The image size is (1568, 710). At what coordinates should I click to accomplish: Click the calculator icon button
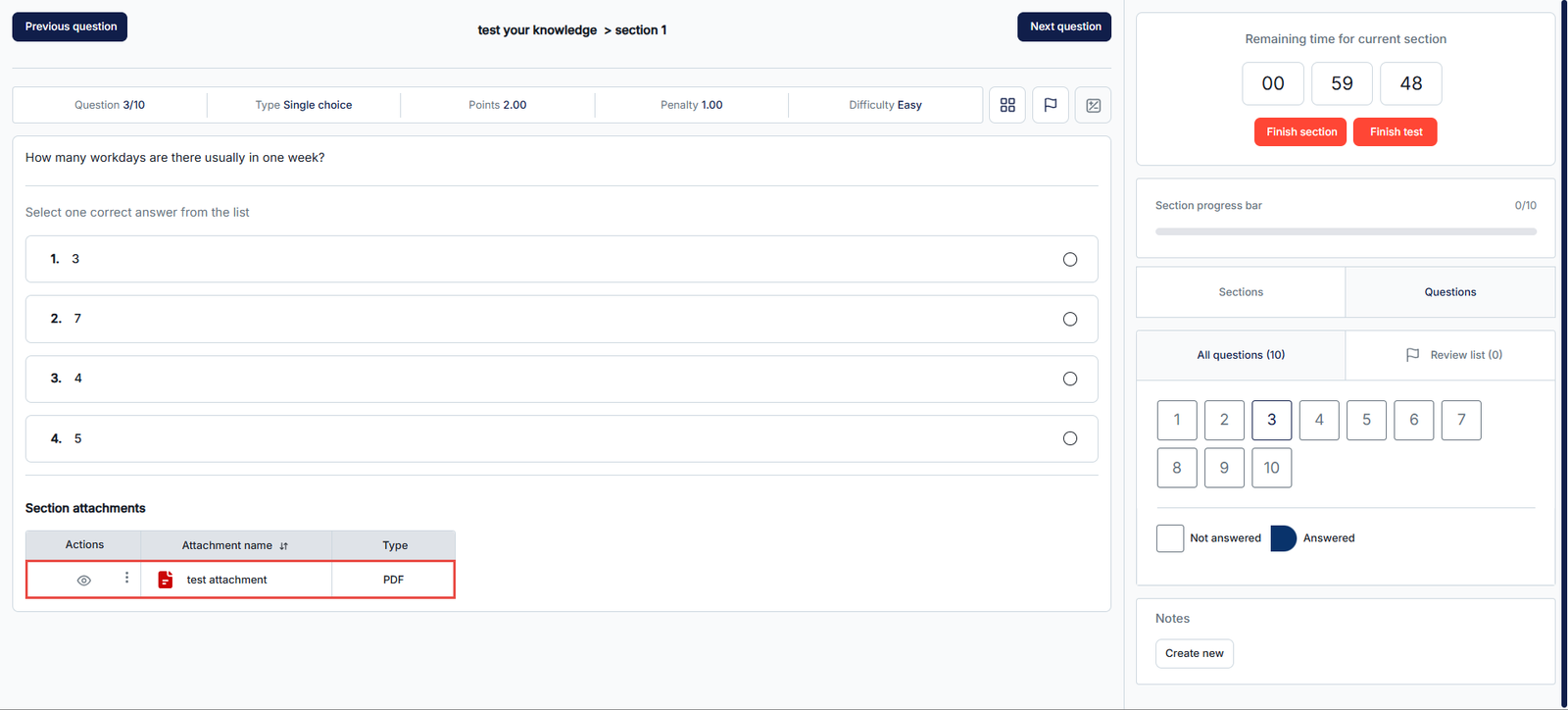tap(1093, 105)
